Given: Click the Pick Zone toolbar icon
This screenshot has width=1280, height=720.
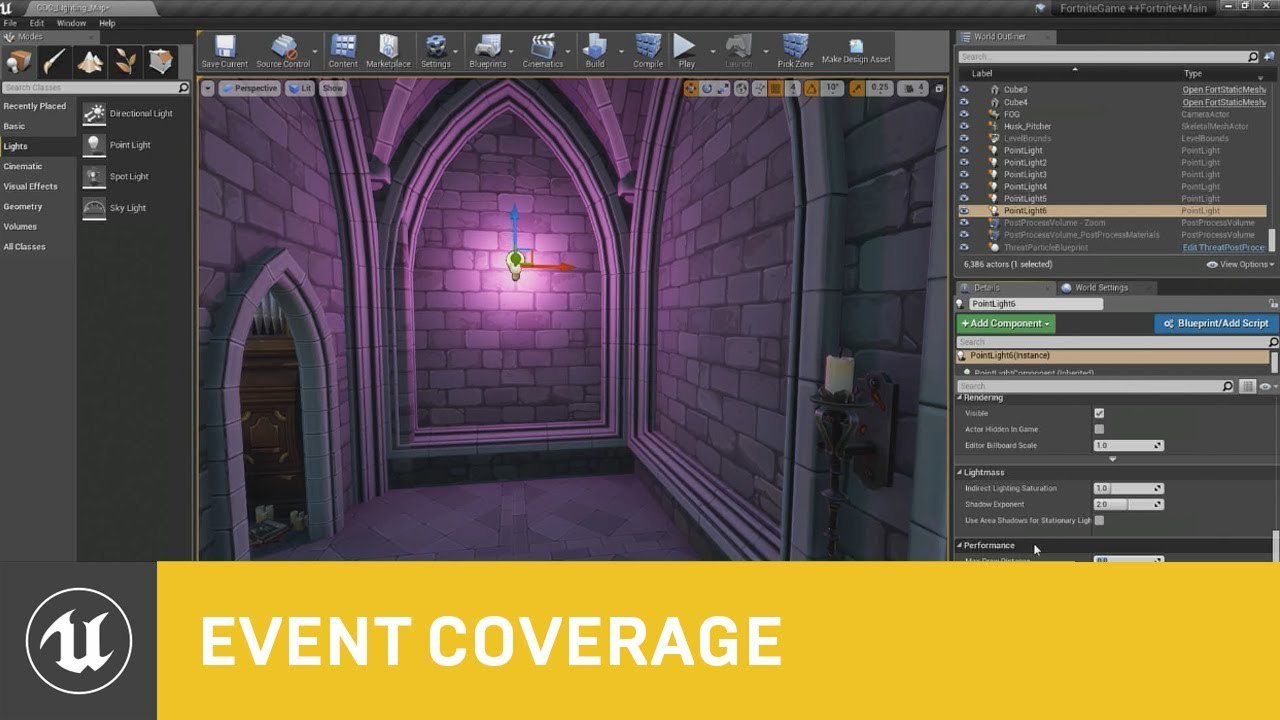Looking at the screenshot, I should [x=796, y=47].
